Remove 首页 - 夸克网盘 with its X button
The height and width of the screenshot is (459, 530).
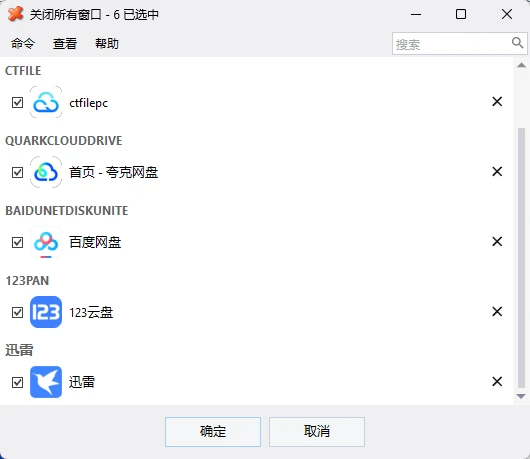tap(497, 171)
